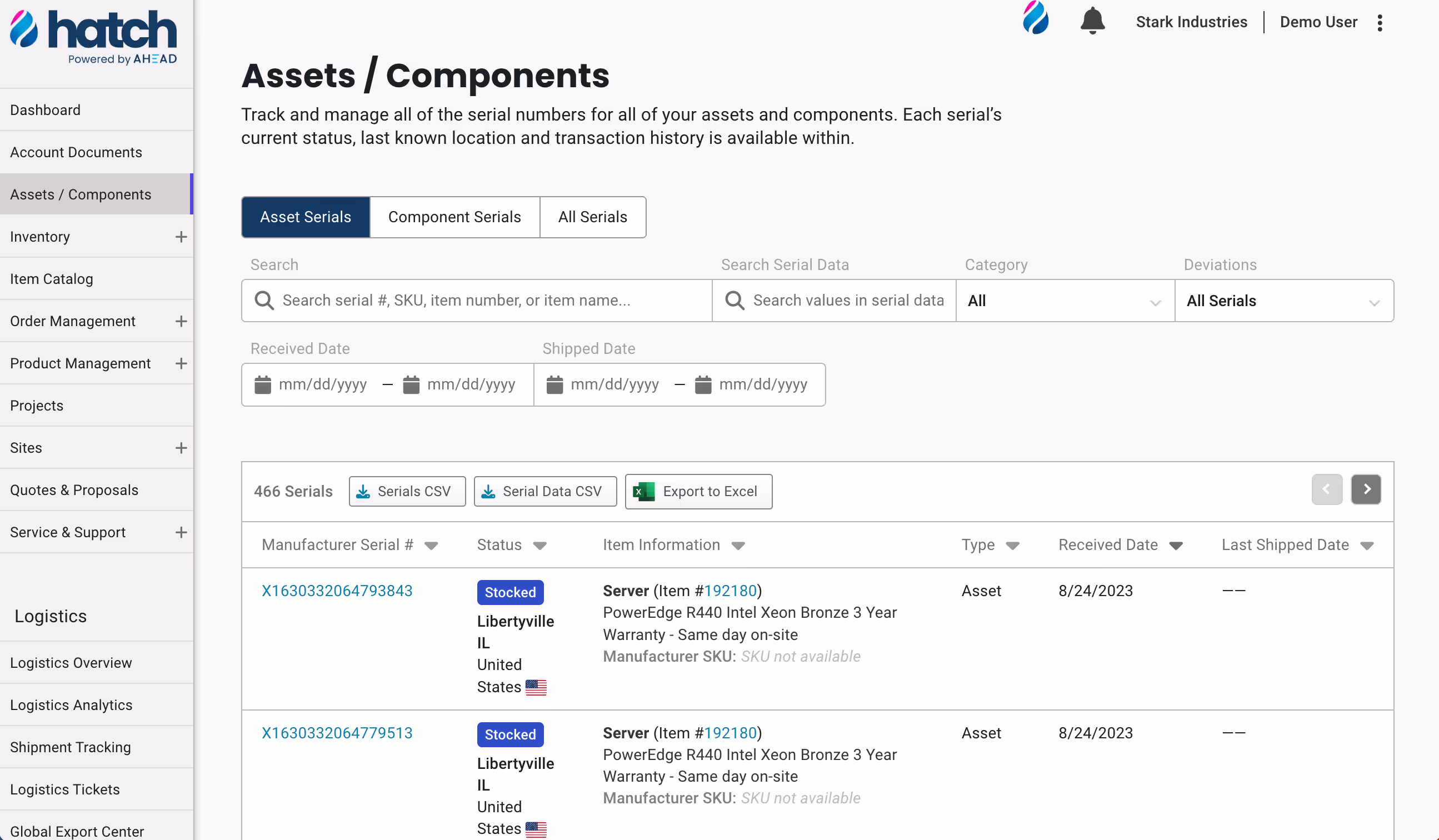Switch to Component Serials tab
Screen dimensions: 1439x840
tap(454, 218)
